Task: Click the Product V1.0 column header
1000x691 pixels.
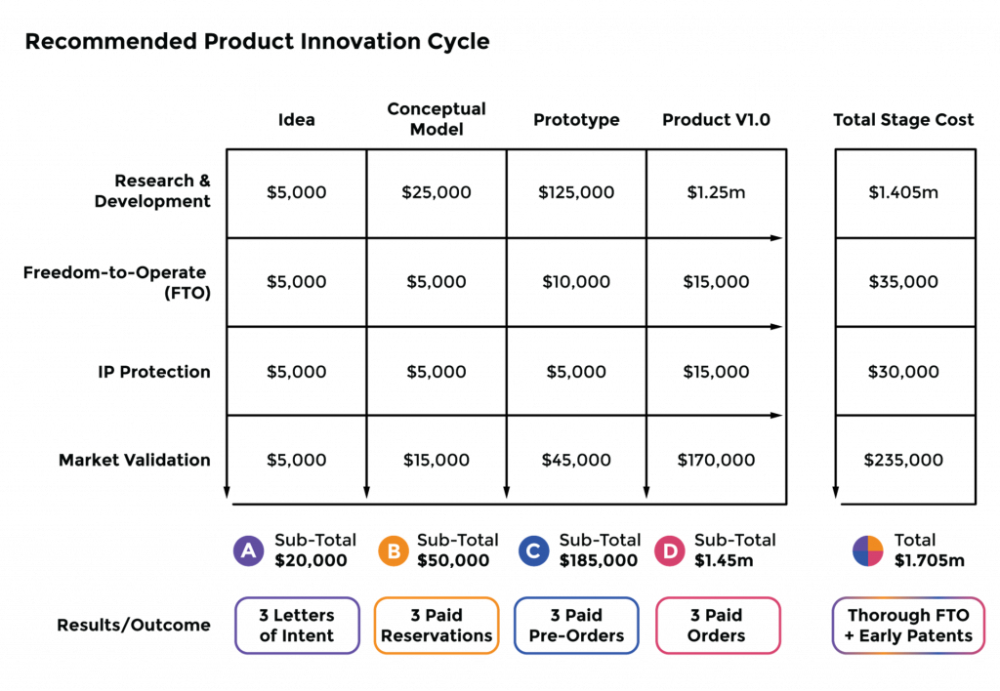Action: (716, 120)
